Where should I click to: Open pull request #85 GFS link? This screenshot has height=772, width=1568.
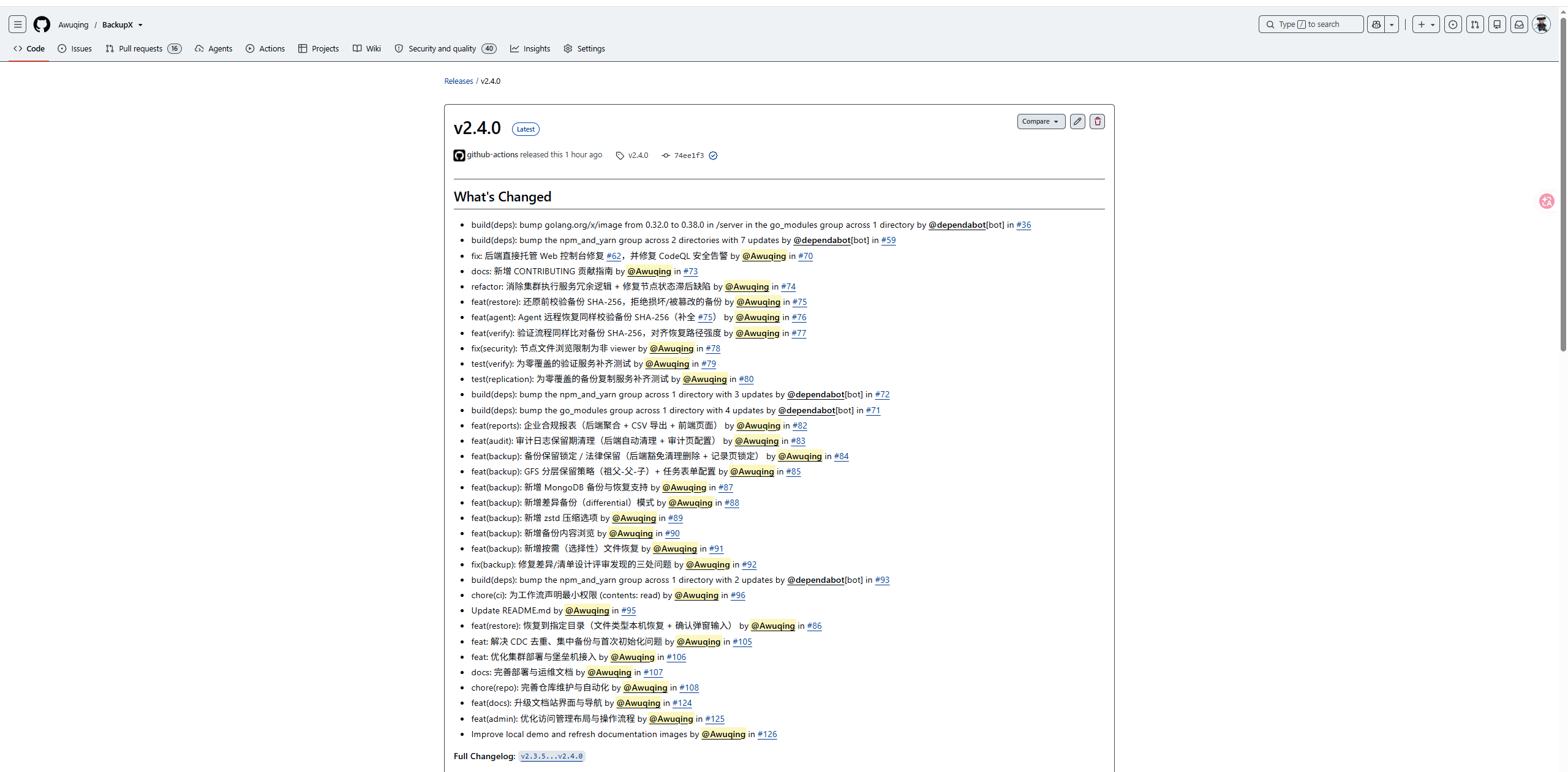point(793,471)
